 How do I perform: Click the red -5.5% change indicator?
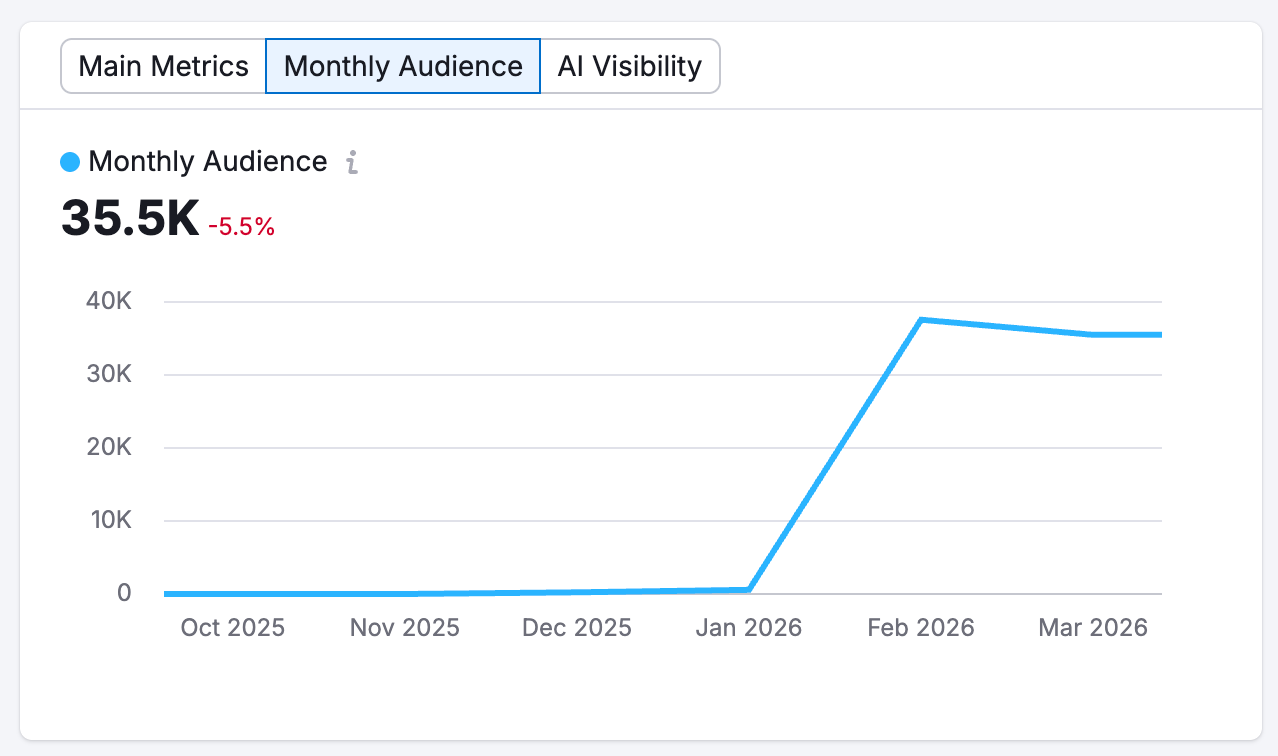[x=242, y=227]
